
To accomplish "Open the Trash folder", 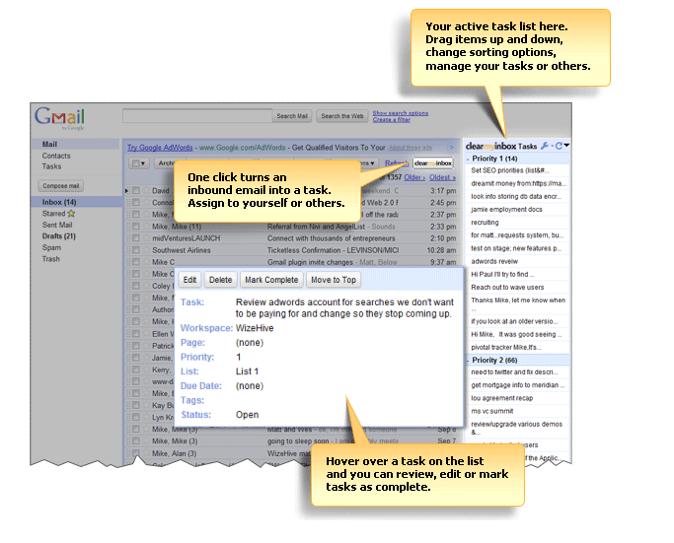I will click(51, 259).
